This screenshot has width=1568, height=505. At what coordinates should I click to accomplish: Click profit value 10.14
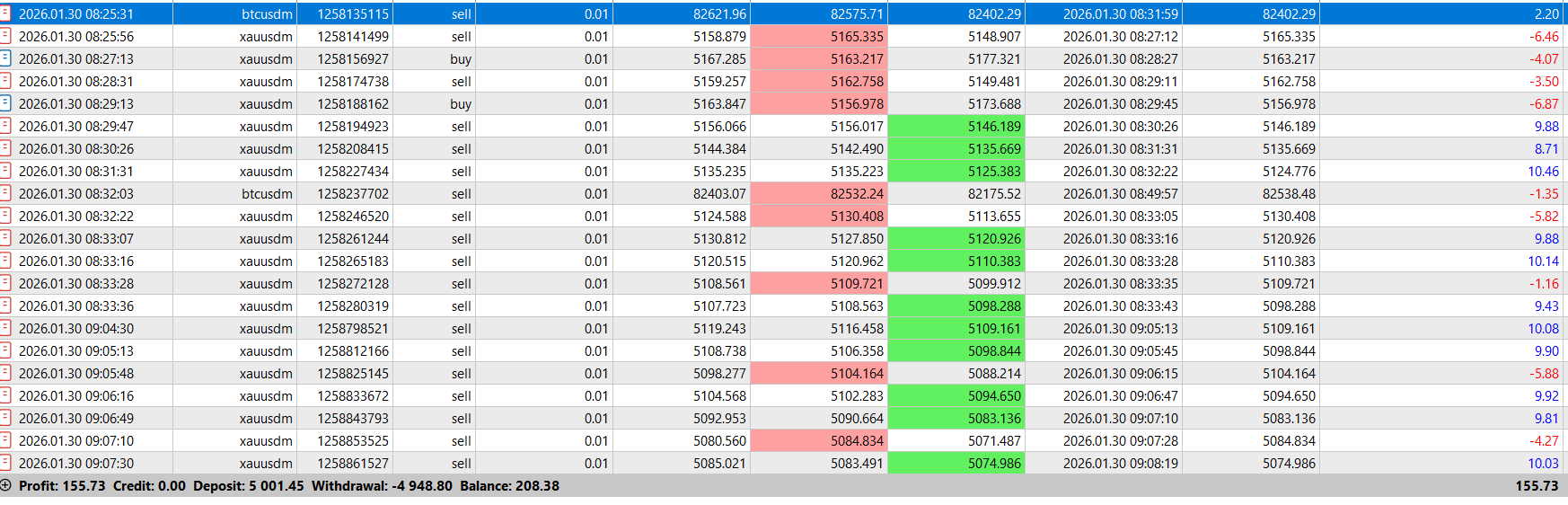1544,261
